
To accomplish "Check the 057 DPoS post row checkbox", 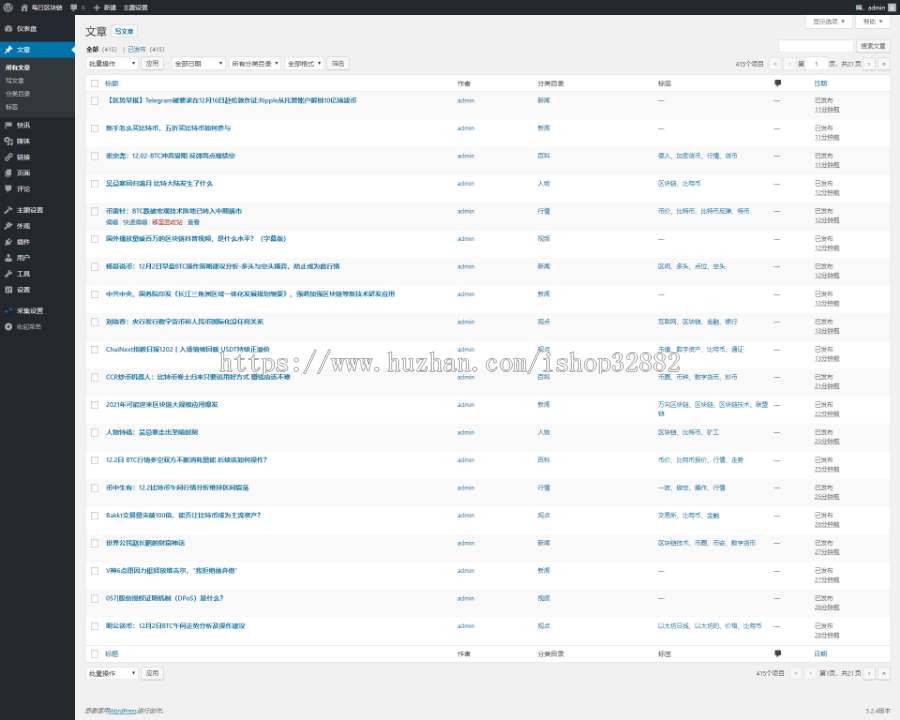I will click(95, 599).
